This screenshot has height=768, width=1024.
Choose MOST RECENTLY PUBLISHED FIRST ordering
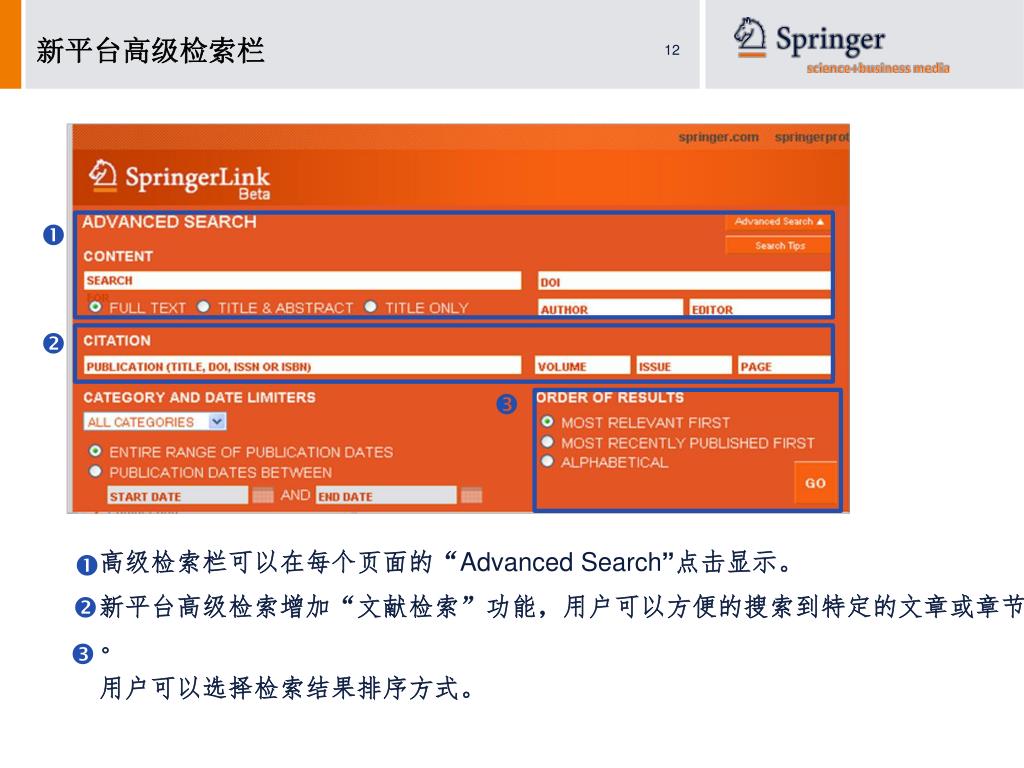point(547,441)
